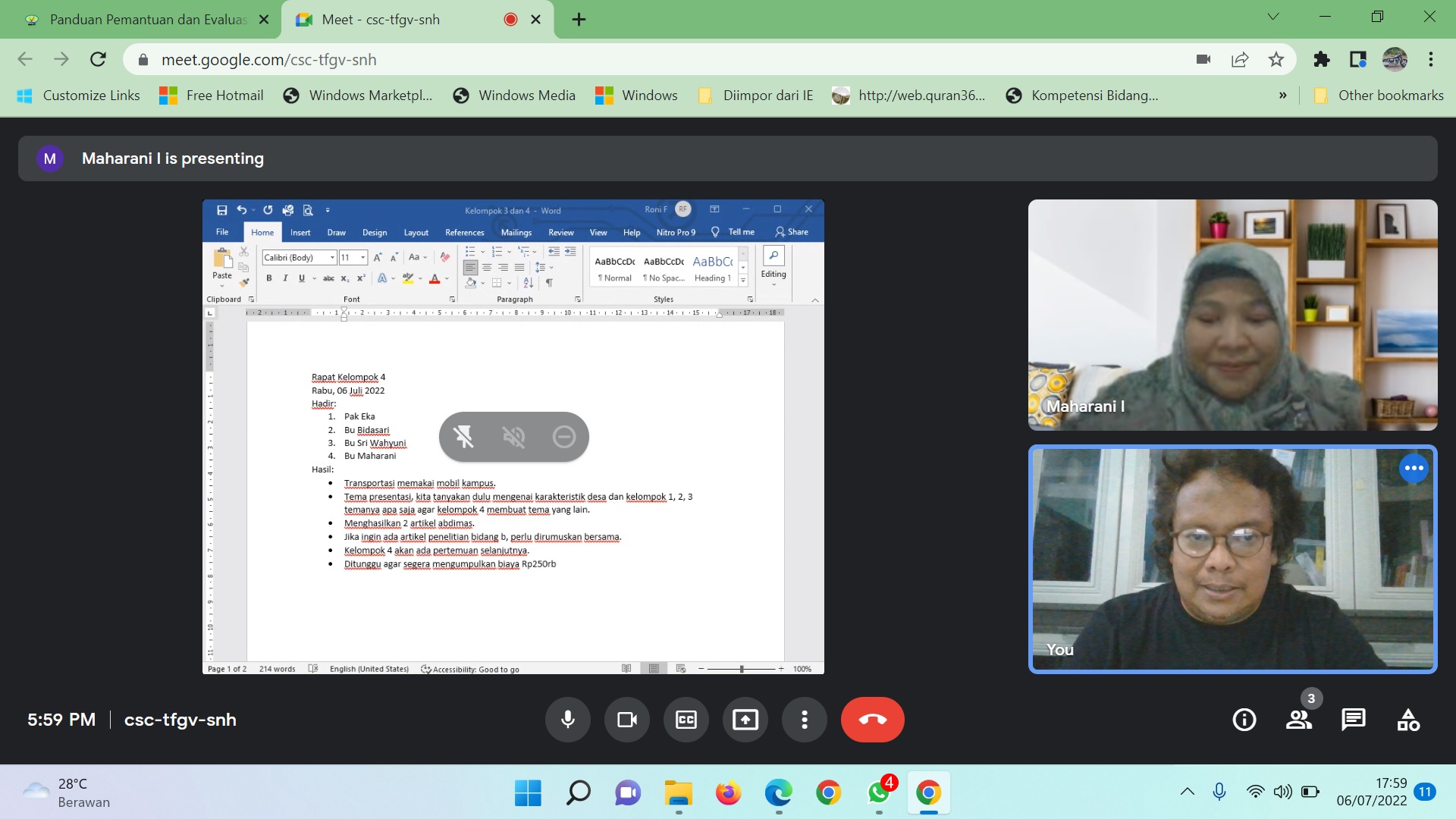
Task: Click the Present now screen-share icon
Action: point(745,719)
